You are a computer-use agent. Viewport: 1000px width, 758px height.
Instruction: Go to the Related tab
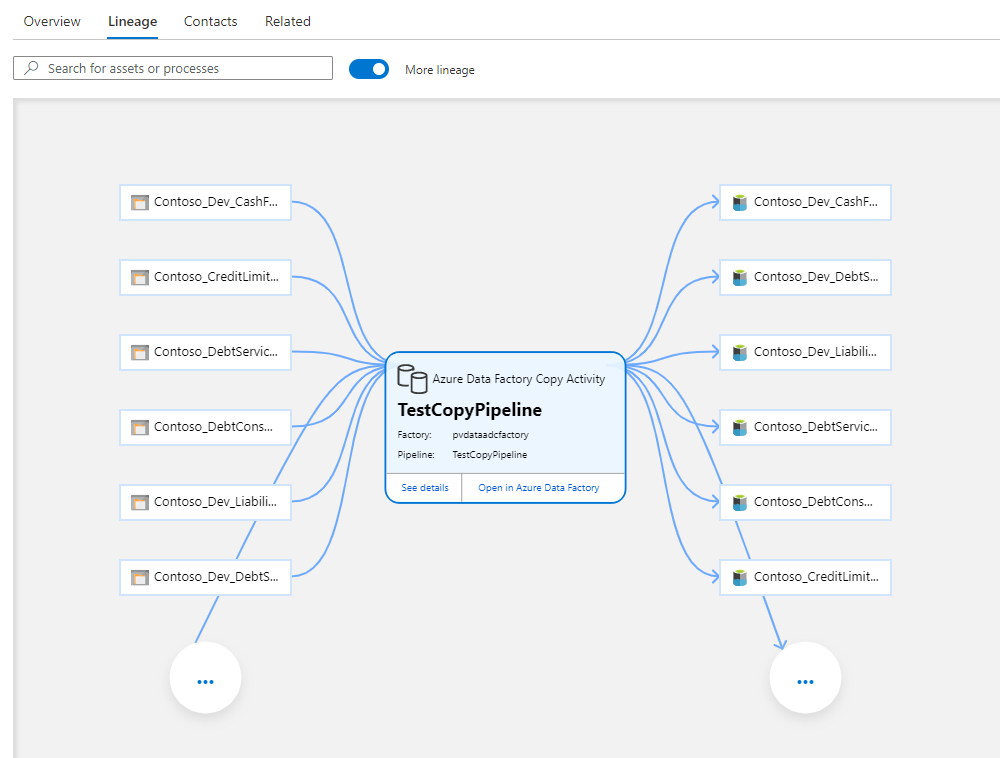(288, 21)
